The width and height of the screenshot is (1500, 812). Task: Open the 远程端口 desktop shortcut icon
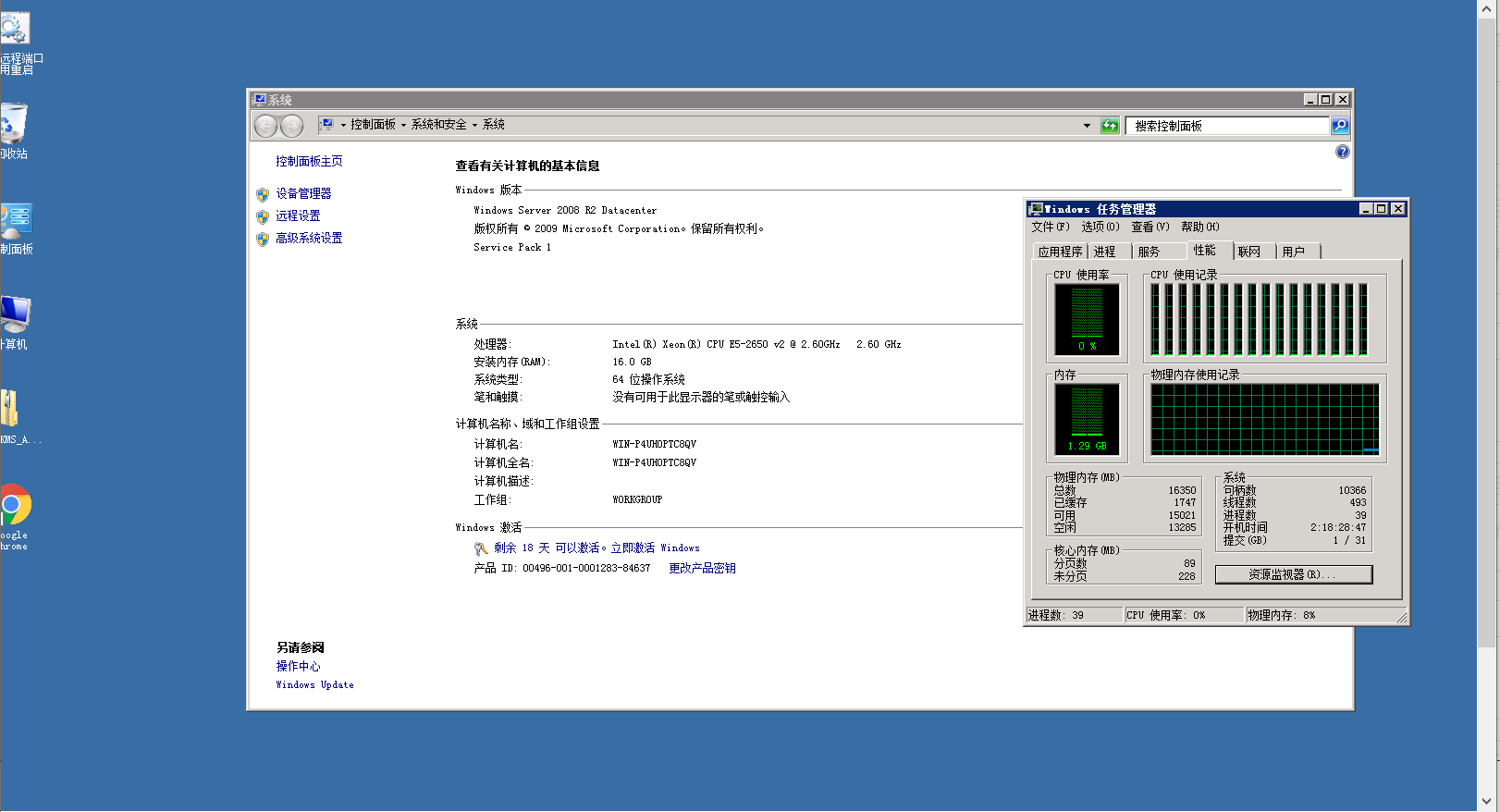pos(15,28)
